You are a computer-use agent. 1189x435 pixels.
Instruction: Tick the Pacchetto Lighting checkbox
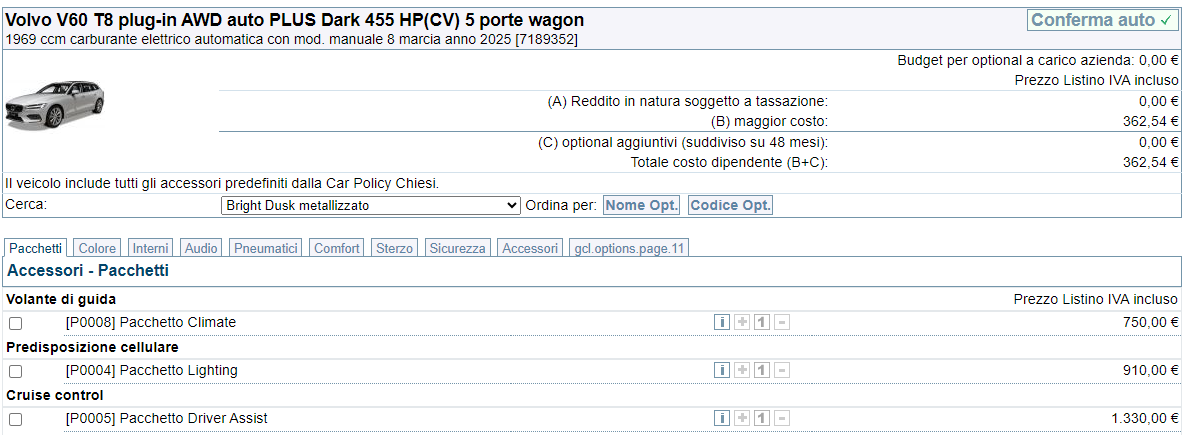point(15,371)
